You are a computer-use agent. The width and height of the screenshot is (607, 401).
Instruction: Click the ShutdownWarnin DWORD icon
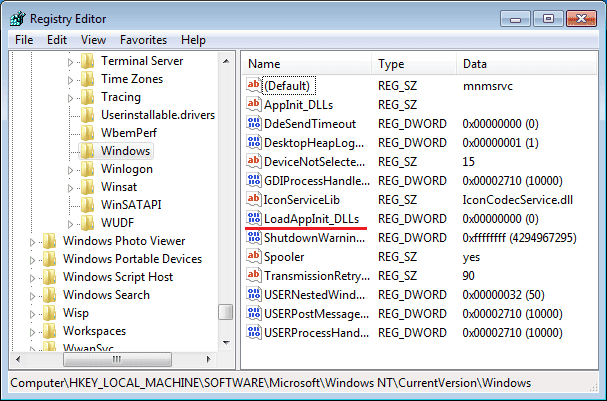[254, 237]
